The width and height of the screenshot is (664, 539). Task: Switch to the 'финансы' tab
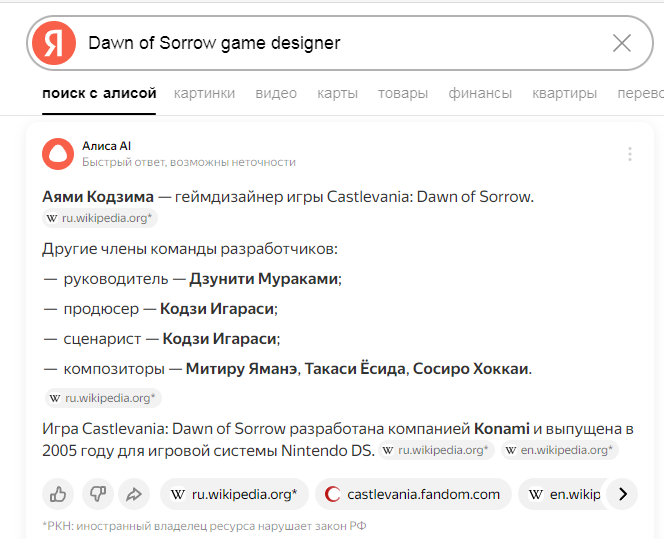click(480, 93)
